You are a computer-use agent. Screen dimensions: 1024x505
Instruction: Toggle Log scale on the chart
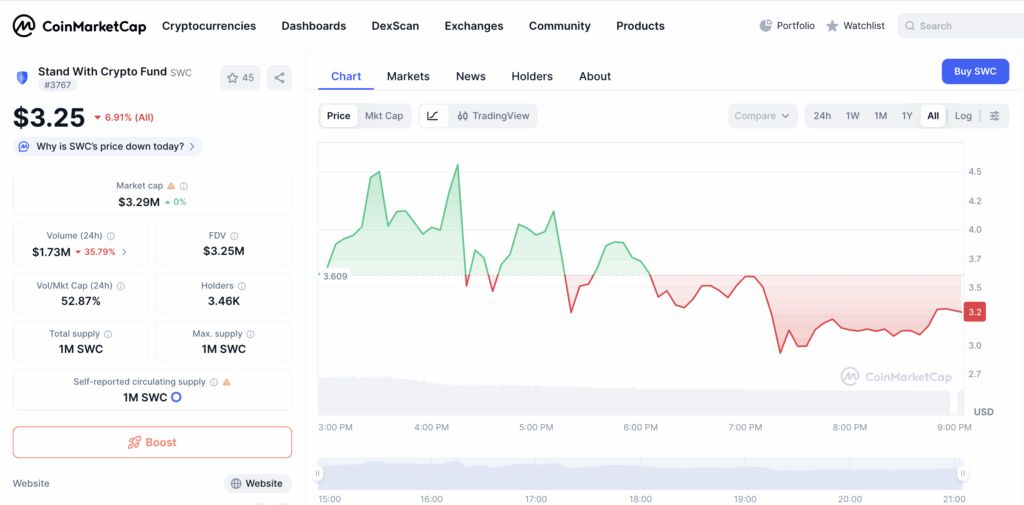[963, 116]
